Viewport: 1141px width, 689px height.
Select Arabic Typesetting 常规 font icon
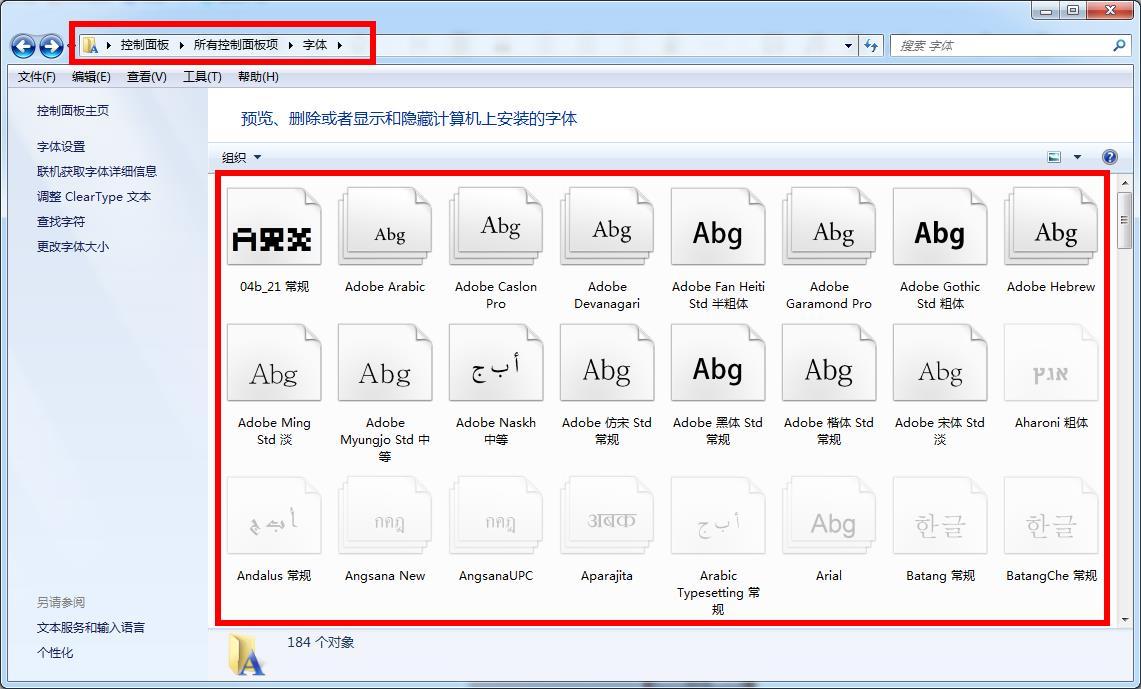pos(718,516)
